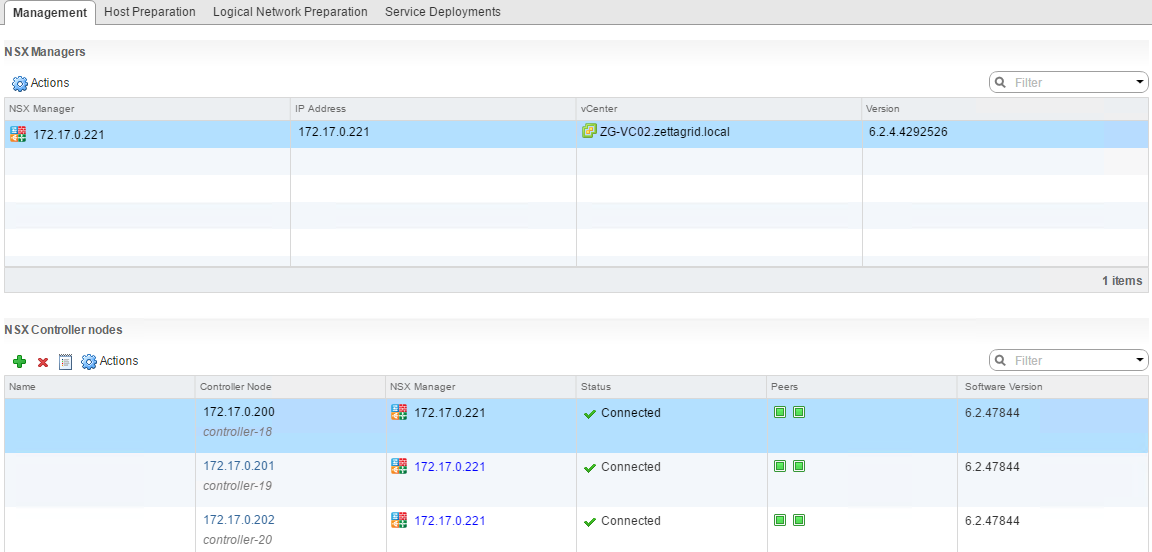Open Actions gear in NSX Managers section
The image size is (1152, 552).
pos(20,83)
